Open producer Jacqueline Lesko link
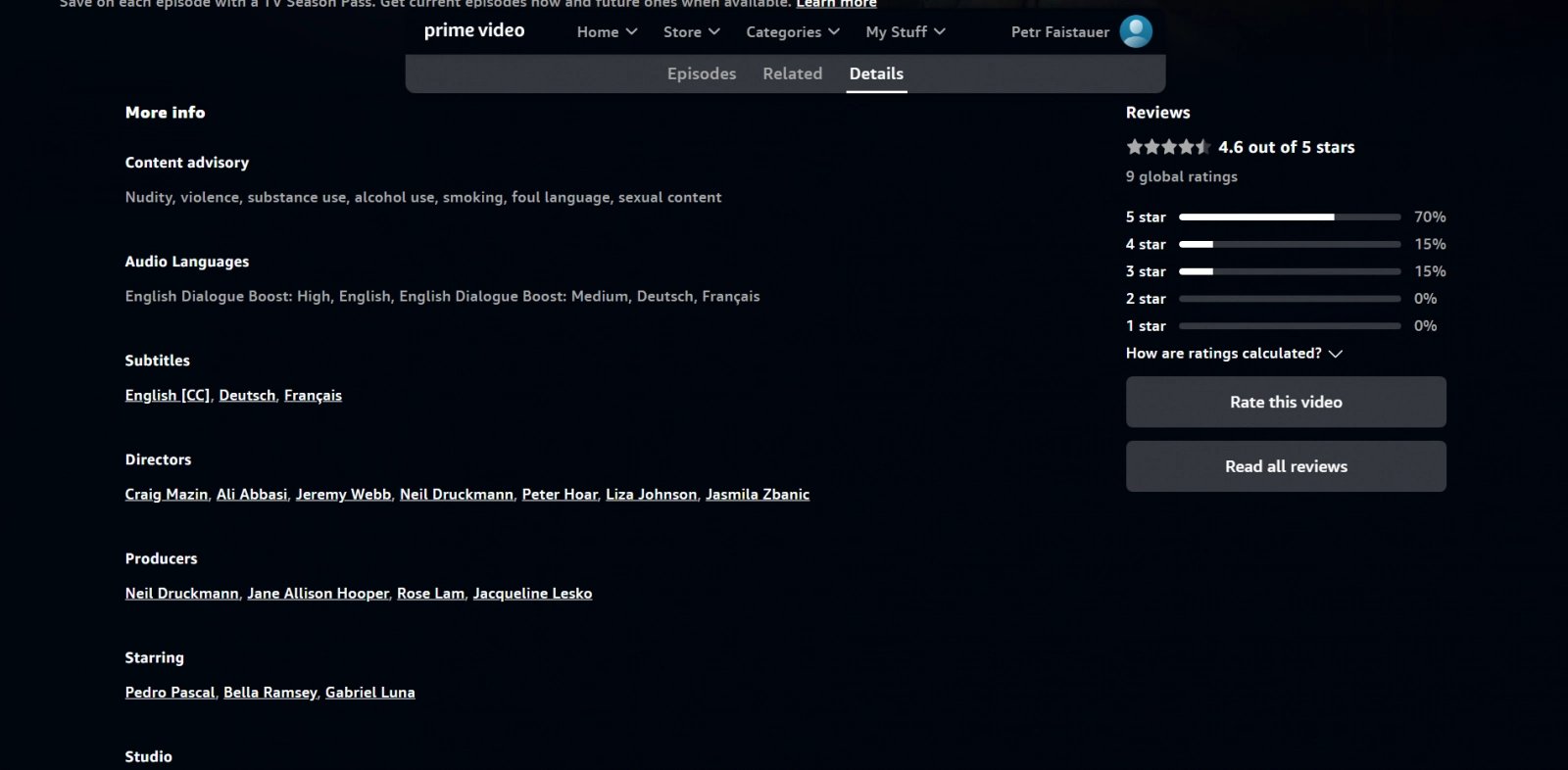This screenshot has width=1568, height=770. pos(532,594)
